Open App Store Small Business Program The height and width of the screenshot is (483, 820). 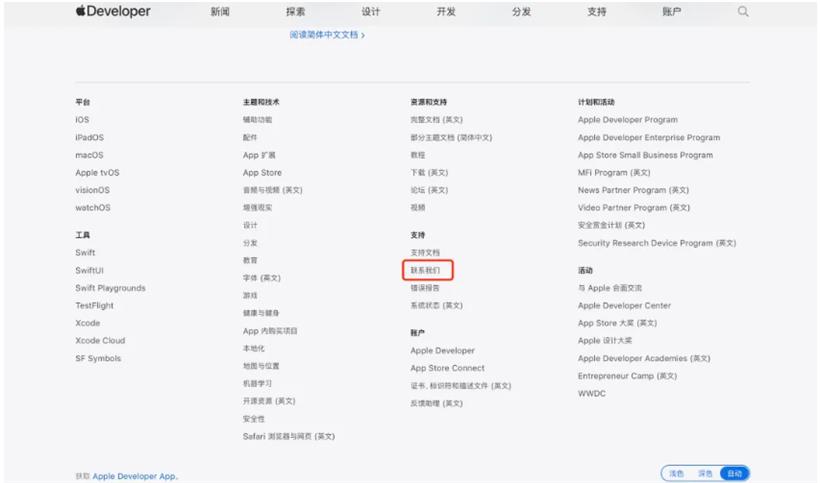(645, 155)
